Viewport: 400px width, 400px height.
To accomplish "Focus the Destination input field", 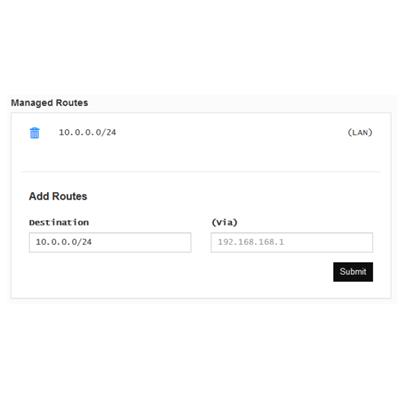I will coord(110,242).
